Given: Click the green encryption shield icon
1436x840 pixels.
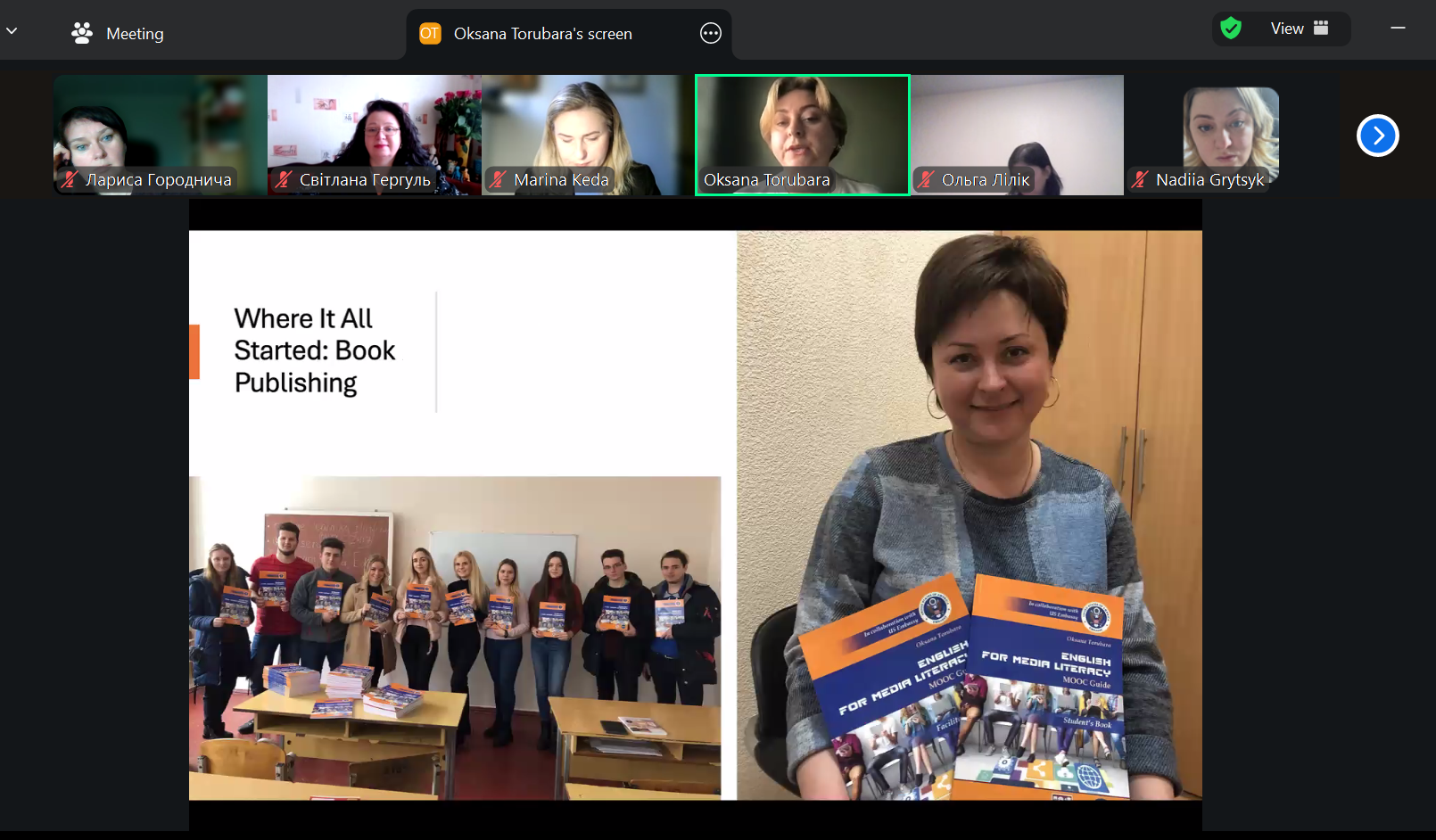Looking at the screenshot, I should [x=1231, y=29].
